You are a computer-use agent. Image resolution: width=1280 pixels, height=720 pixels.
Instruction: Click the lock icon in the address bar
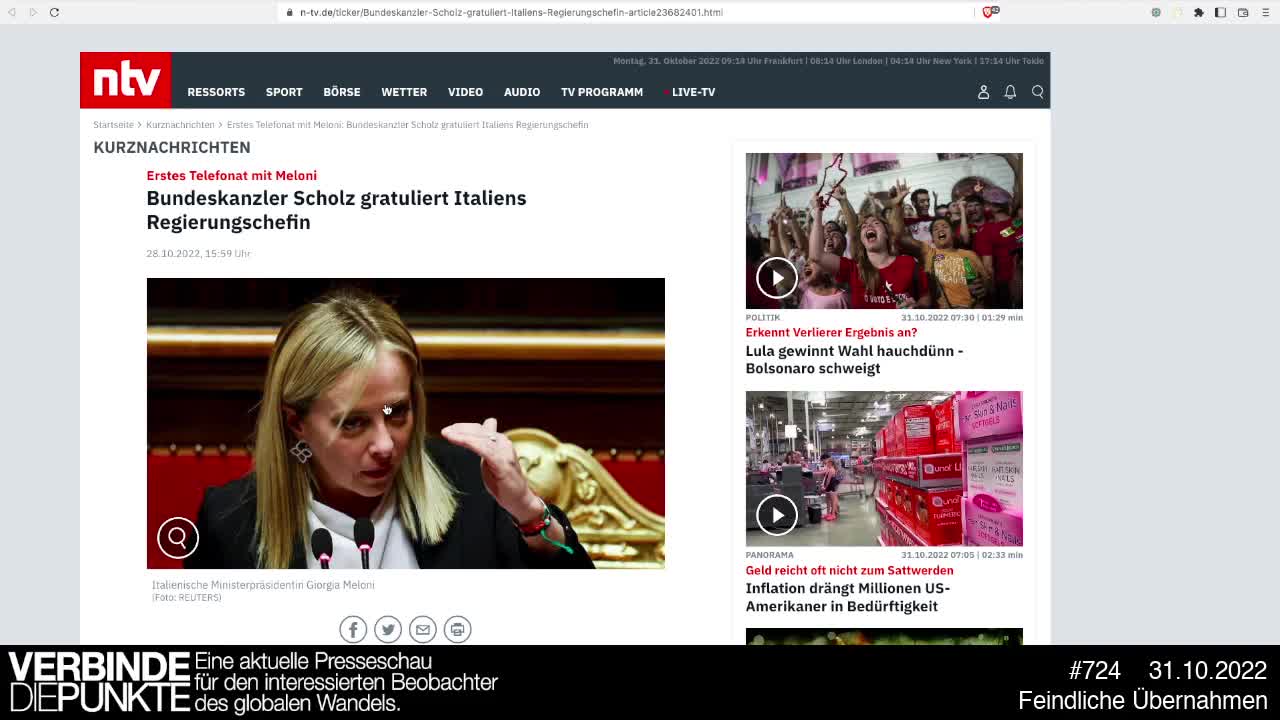[x=290, y=12]
